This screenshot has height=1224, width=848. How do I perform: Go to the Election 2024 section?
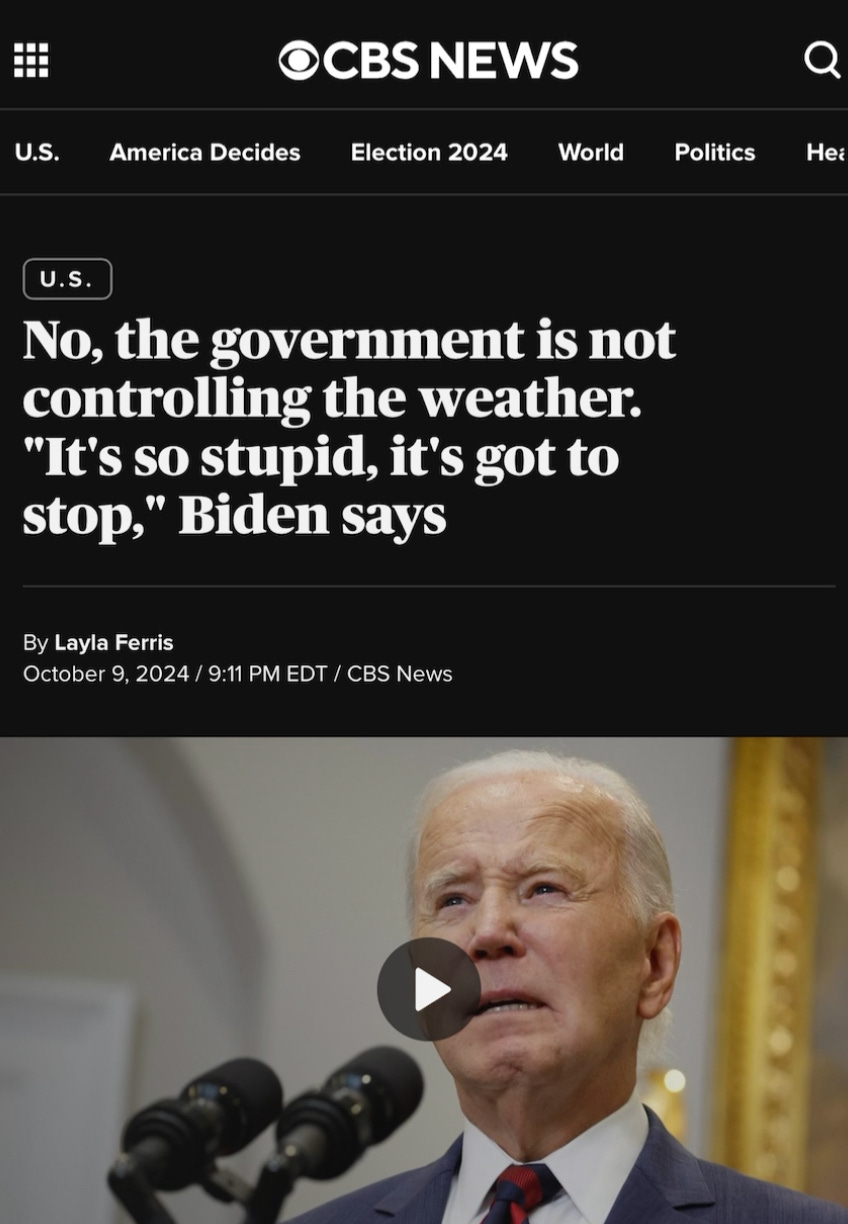point(429,152)
